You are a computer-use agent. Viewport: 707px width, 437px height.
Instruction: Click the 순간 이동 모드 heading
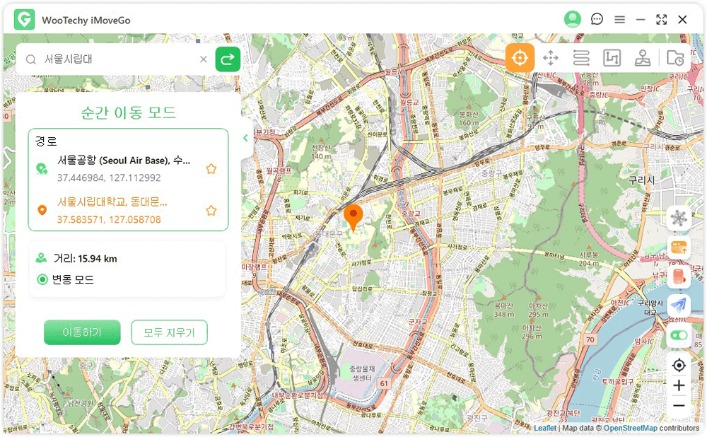pos(129,112)
